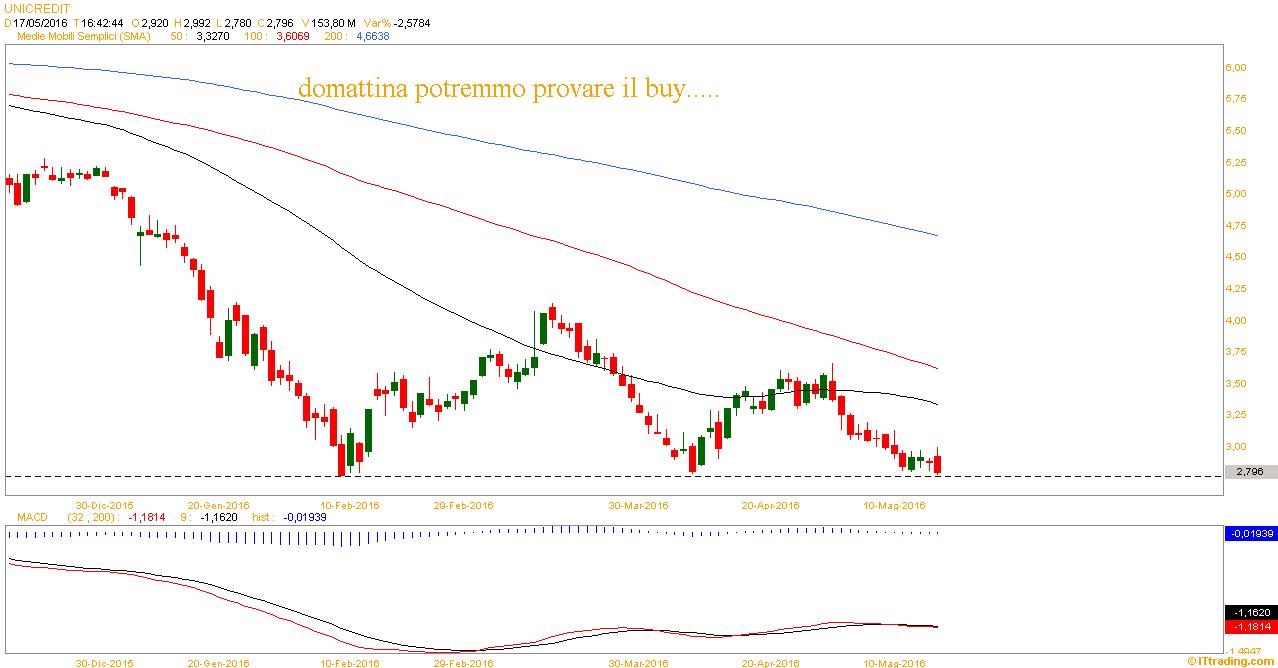Select the orange annotation 'domattina potremmo provare il buy'
The width and height of the screenshot is (1278, 668).
(x=508, y=90)
